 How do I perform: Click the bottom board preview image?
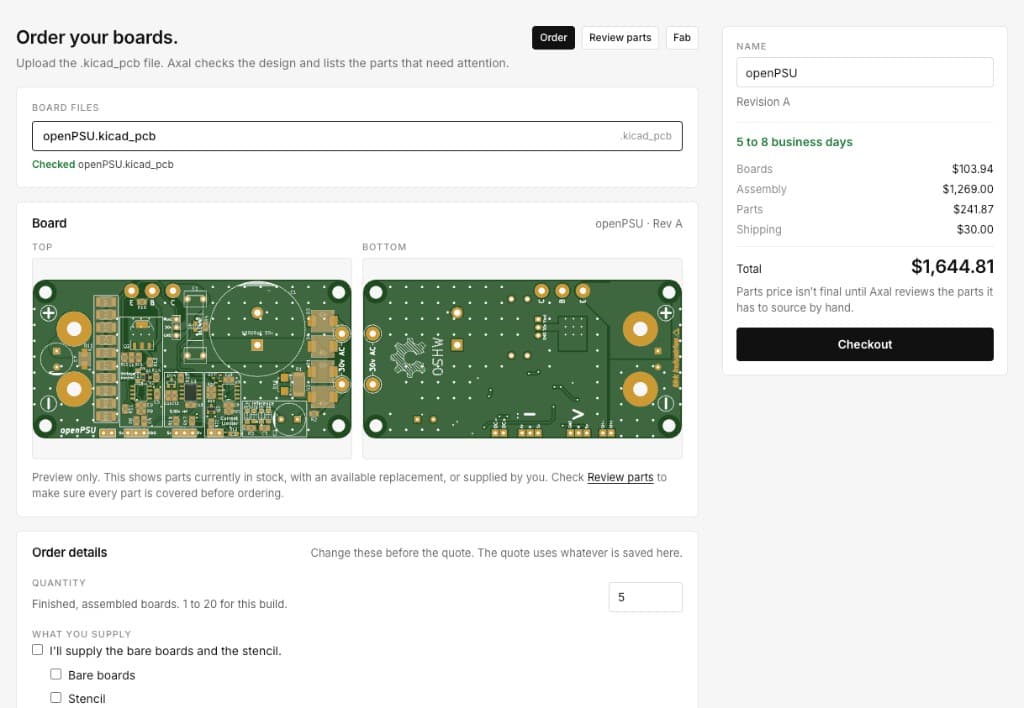click(x=522, y=359)
